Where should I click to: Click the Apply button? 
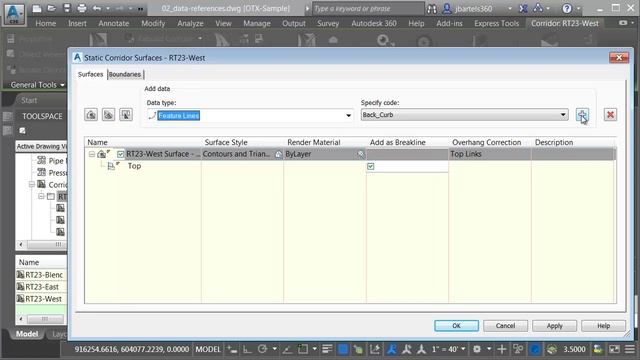(554, 326)
